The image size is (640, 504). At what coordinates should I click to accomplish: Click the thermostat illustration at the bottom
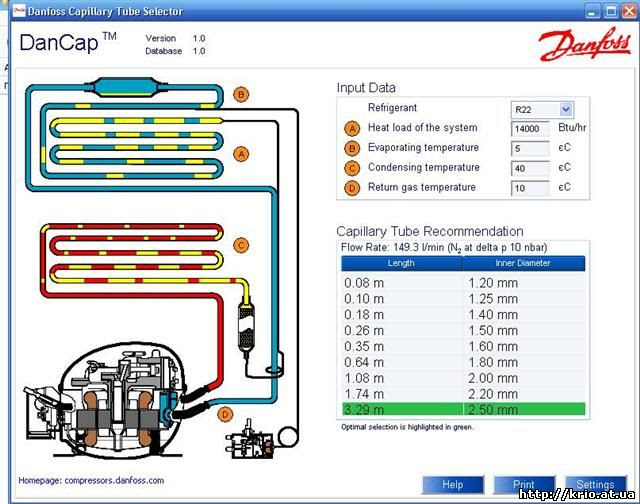click(250, 441)
